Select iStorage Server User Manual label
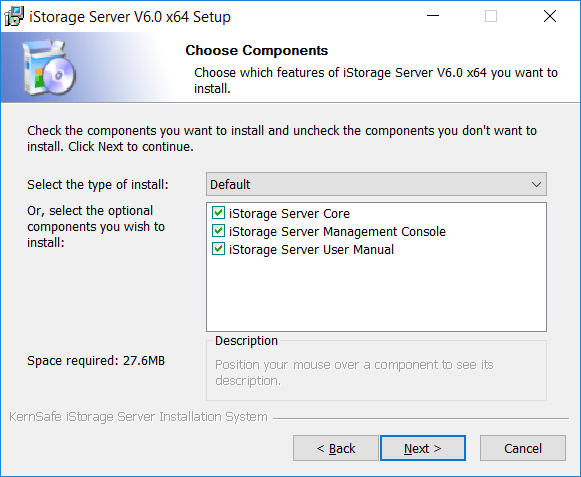The width and height of the screenshot is (581, 477). [x=311, y=249]
